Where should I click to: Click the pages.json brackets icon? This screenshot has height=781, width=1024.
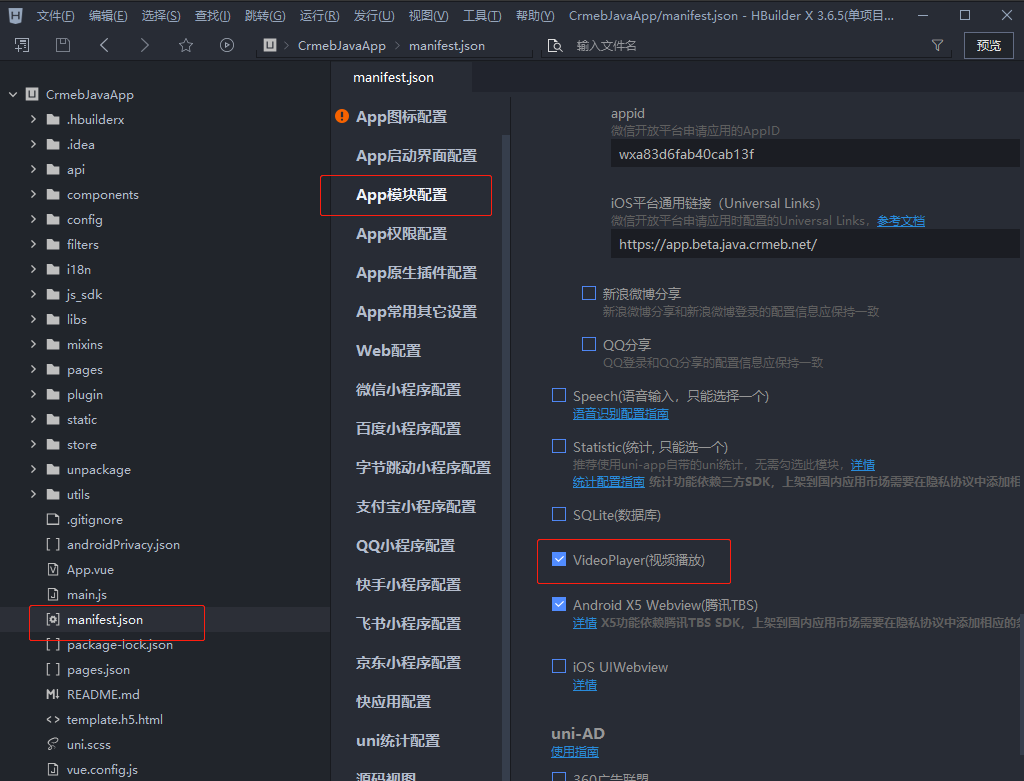click(x=53, y=669)
